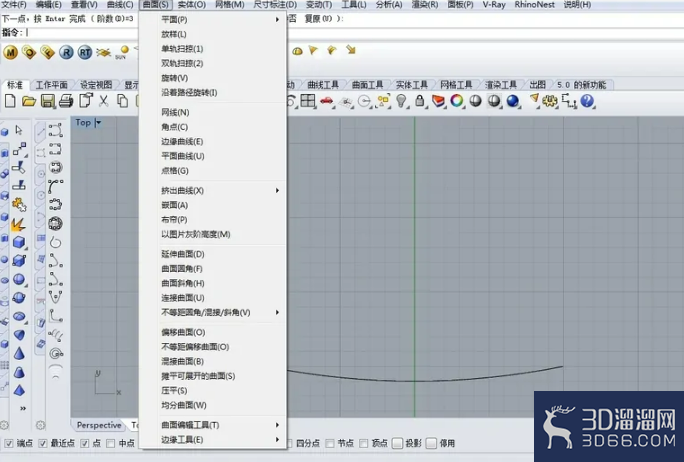This screenshot has height=462, width=684.
Task: Expand the 不等距圆角/混接/斜角(V) submenu arrow
Action: (x=277, y=312)
